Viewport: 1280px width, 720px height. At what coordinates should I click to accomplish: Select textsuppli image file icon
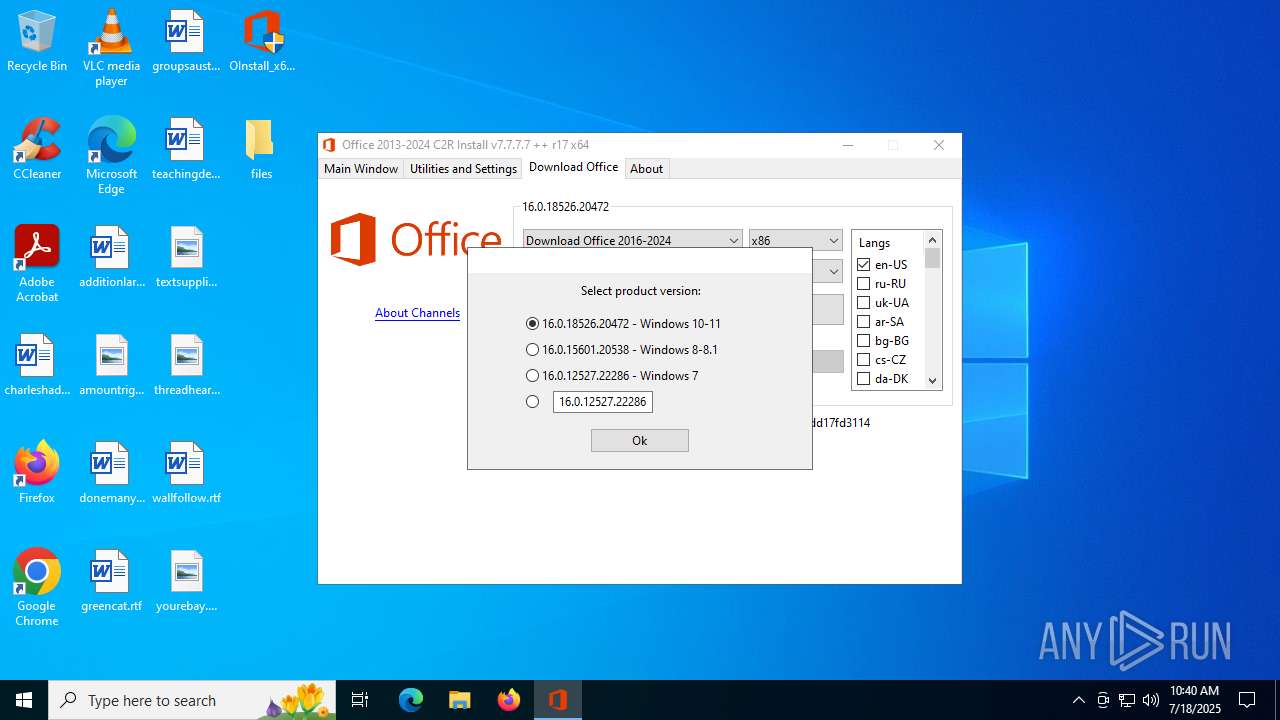point(186,257)
